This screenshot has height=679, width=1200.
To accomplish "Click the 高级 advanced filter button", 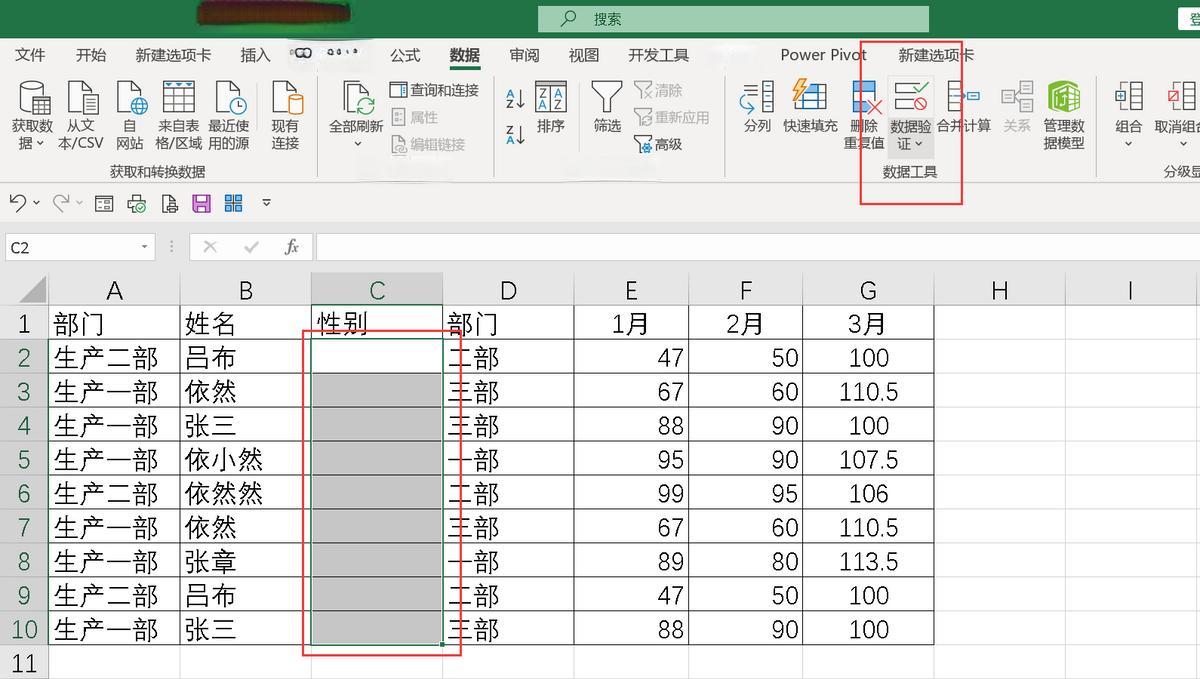I will pyautogui.click(x=658, y=145).
